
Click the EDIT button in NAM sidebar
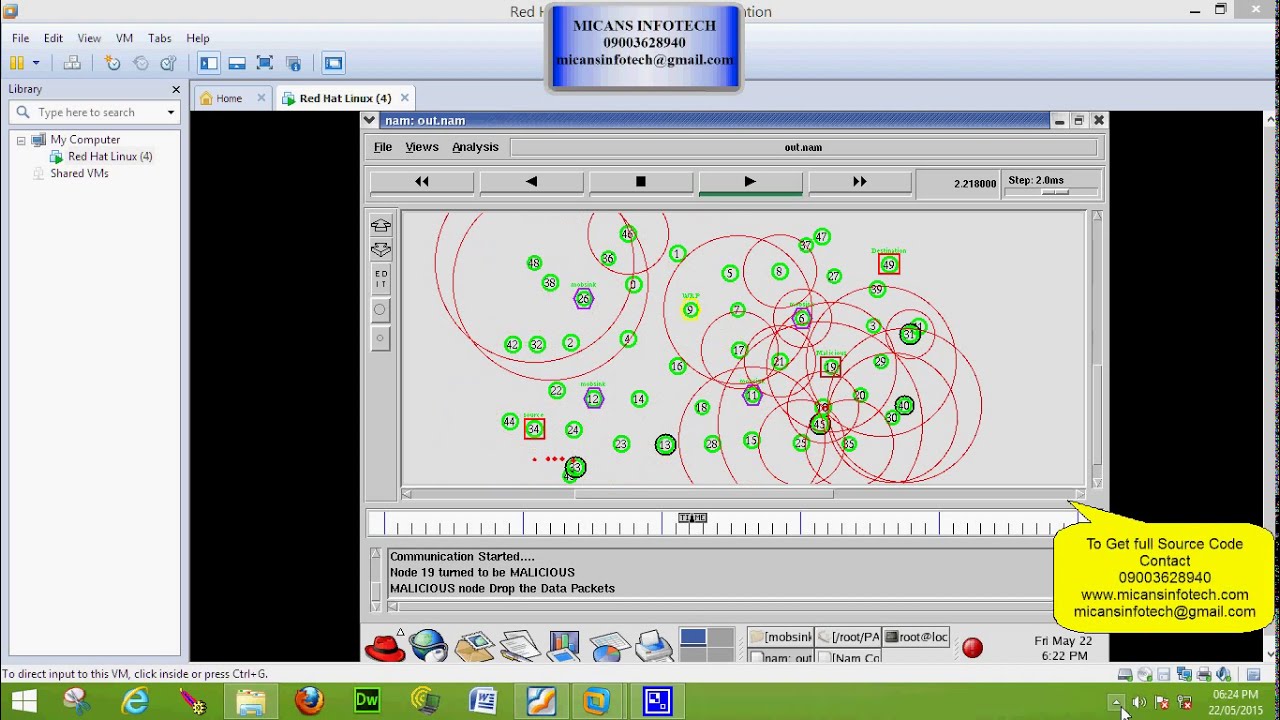pyautogui.click(x=381, y=279)
